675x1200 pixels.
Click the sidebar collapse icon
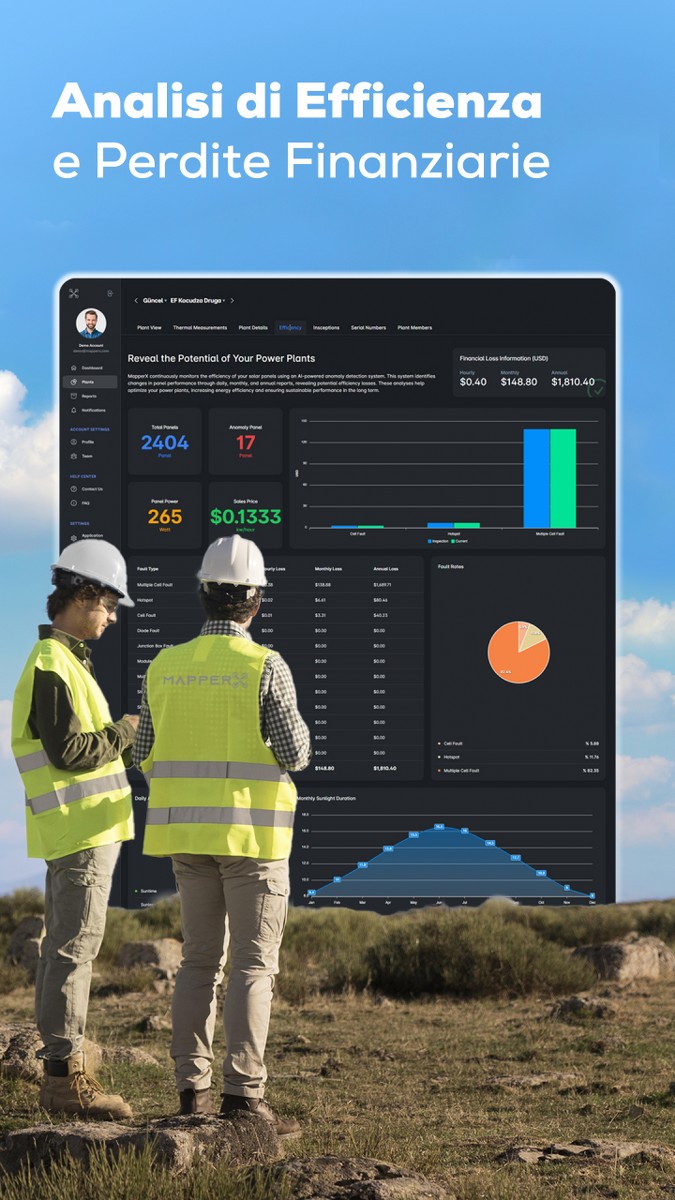(x=109, y=294)
